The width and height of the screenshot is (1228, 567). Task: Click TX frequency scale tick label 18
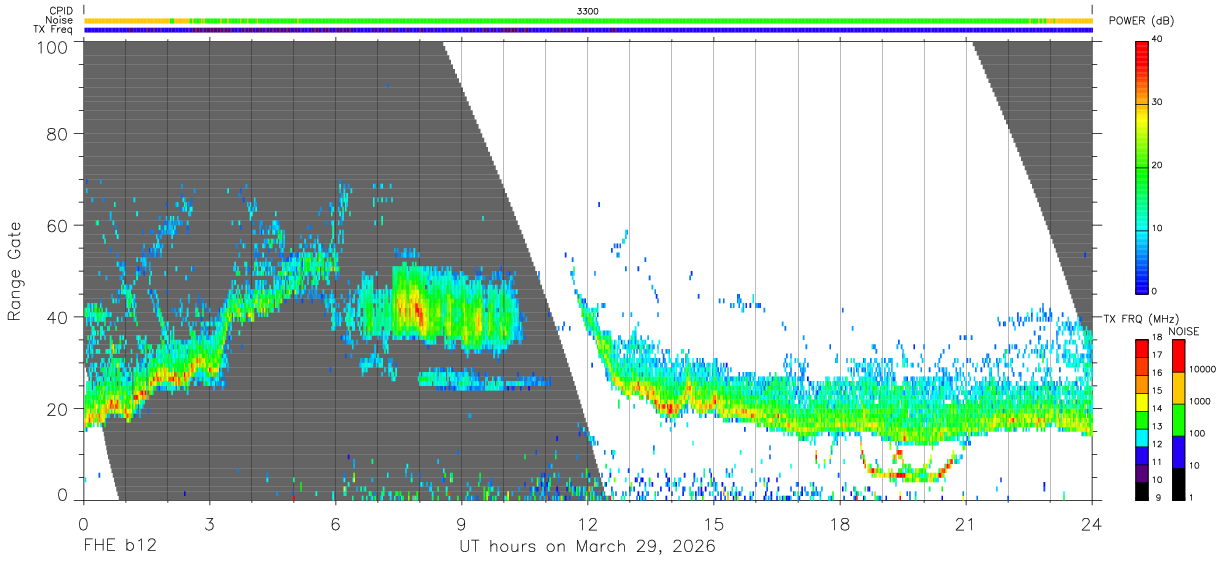click(1157, 337)
